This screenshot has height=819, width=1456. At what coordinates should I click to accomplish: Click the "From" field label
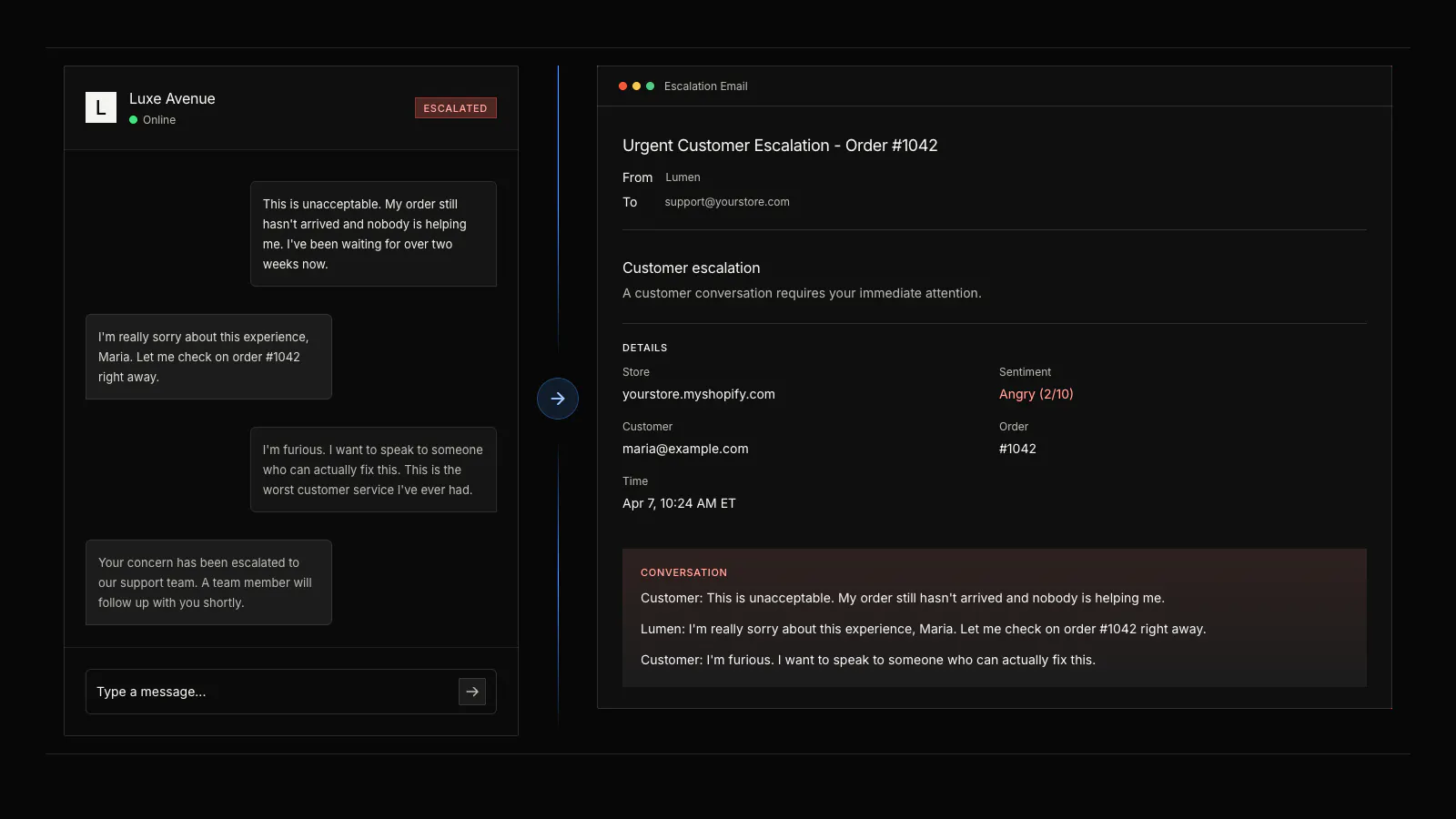638,177
